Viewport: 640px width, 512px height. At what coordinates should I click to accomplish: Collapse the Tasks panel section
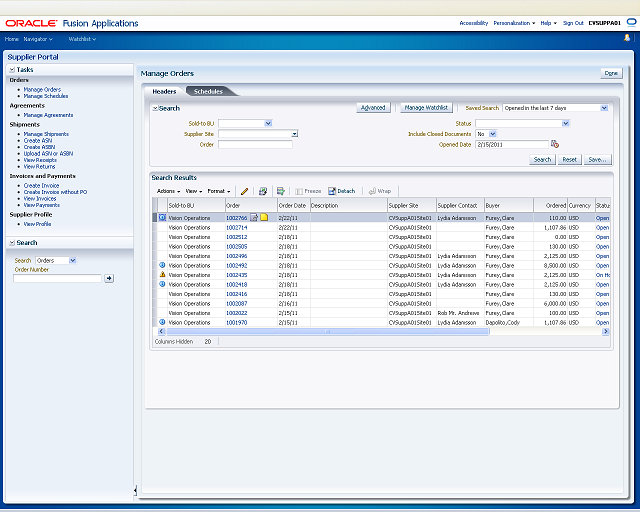[12, 70]
